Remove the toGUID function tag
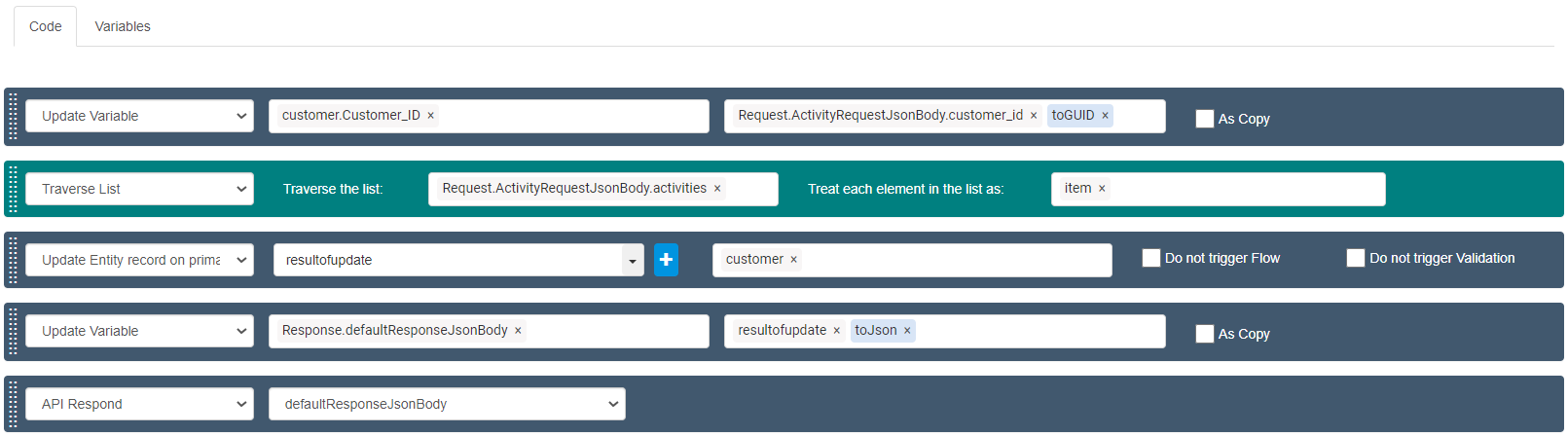The width and height of the screenshot is (1568, 435). (x=1105, y=116)
